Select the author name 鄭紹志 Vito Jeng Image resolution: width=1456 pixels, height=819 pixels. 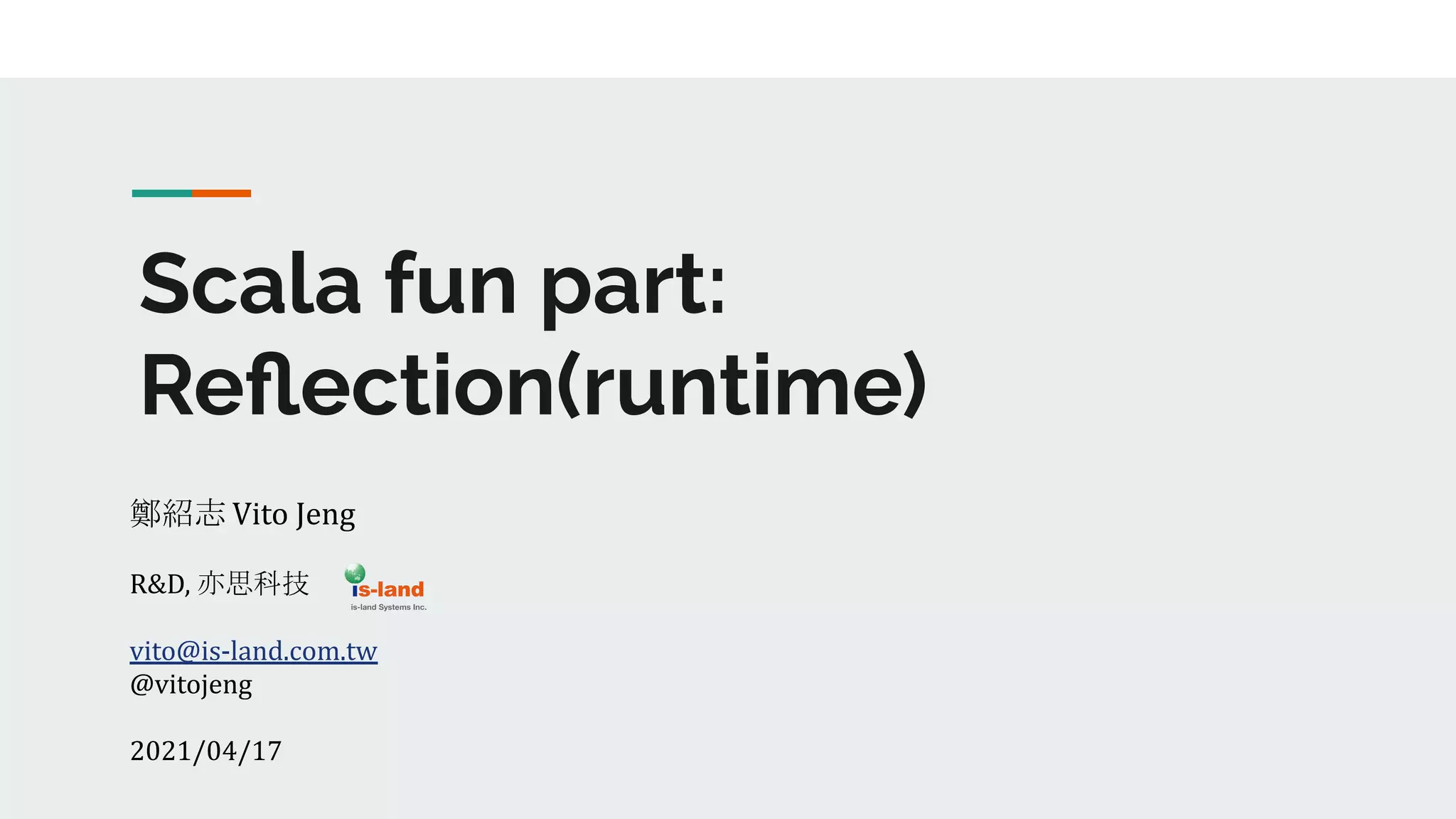242,514
